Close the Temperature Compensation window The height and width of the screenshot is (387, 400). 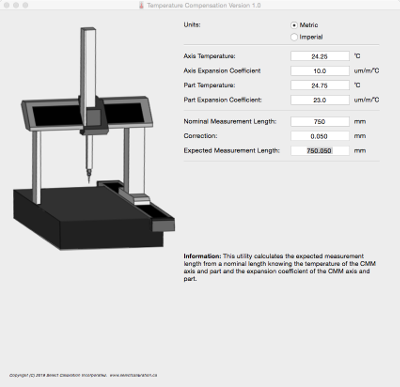(6, 5)
